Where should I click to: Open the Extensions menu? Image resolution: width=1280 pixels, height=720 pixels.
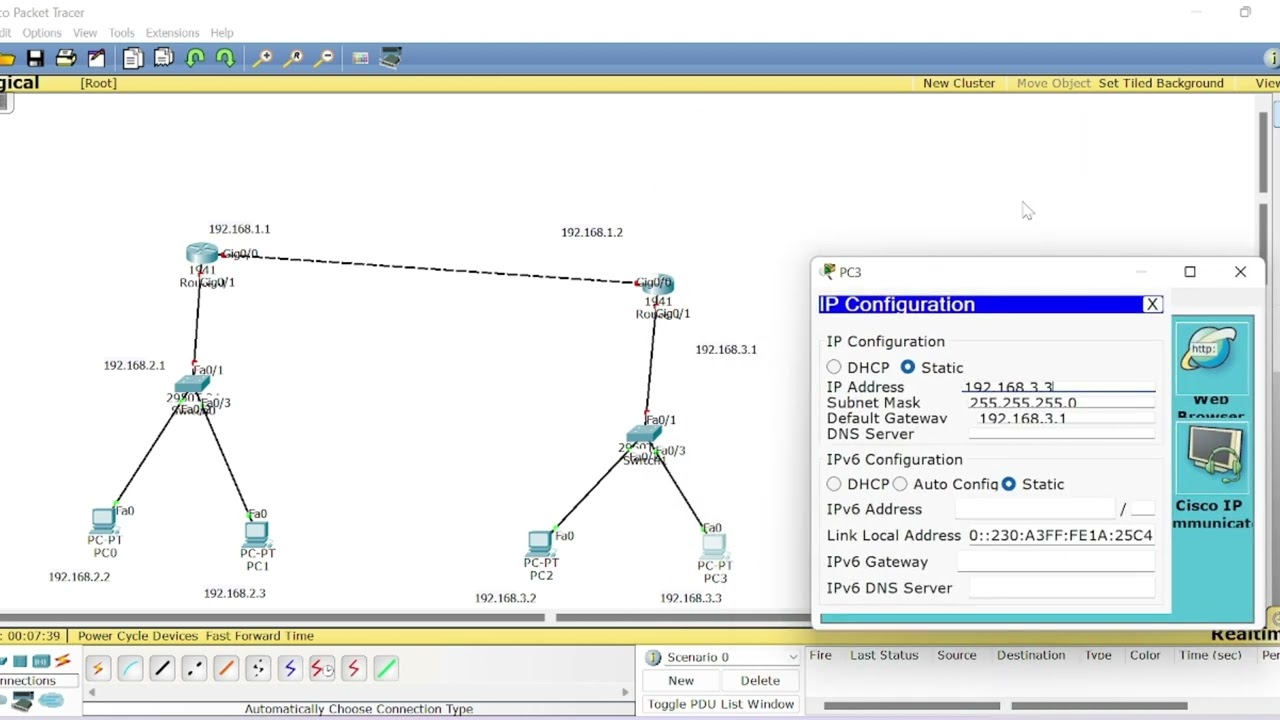coord(172,33)
